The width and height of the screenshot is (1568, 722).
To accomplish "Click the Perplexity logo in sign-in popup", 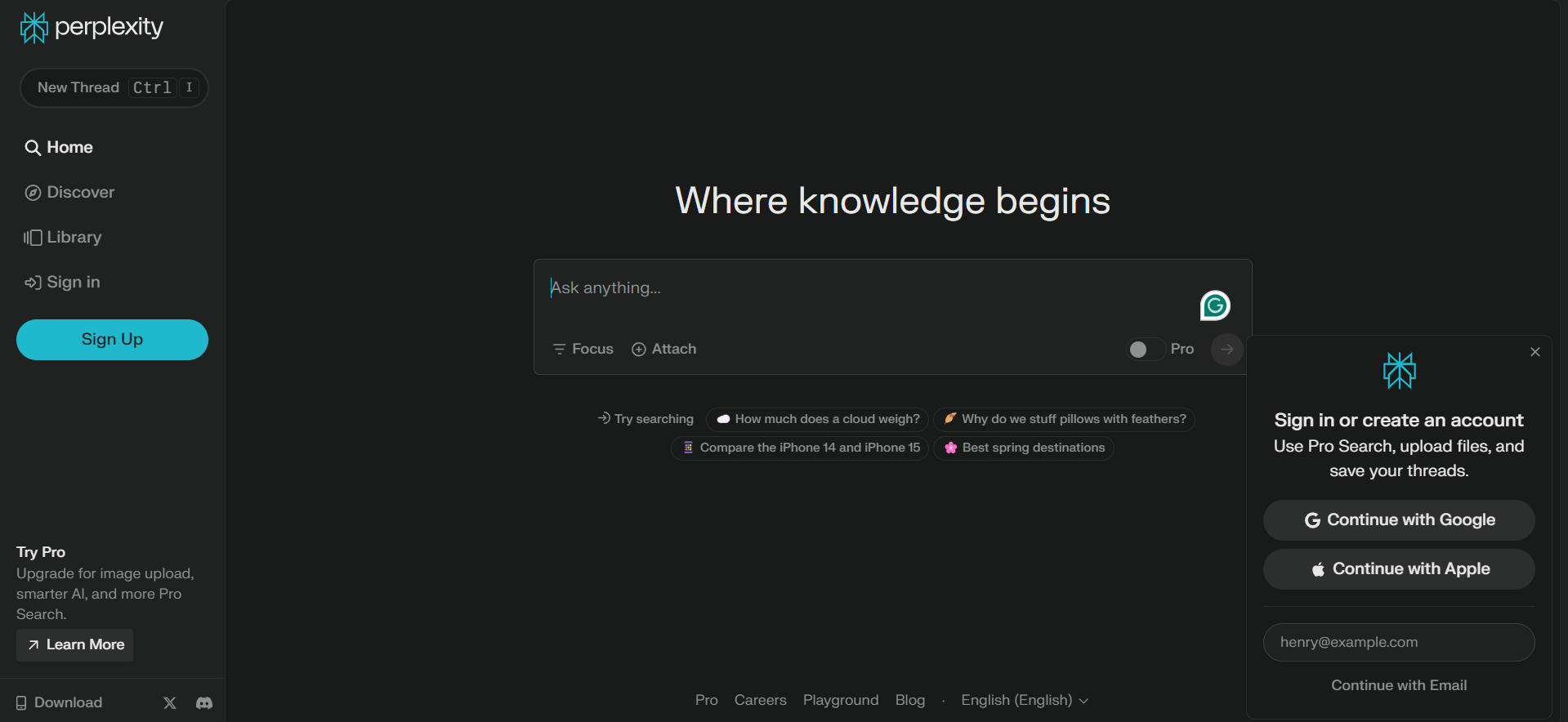I will tap(1399, 371).
